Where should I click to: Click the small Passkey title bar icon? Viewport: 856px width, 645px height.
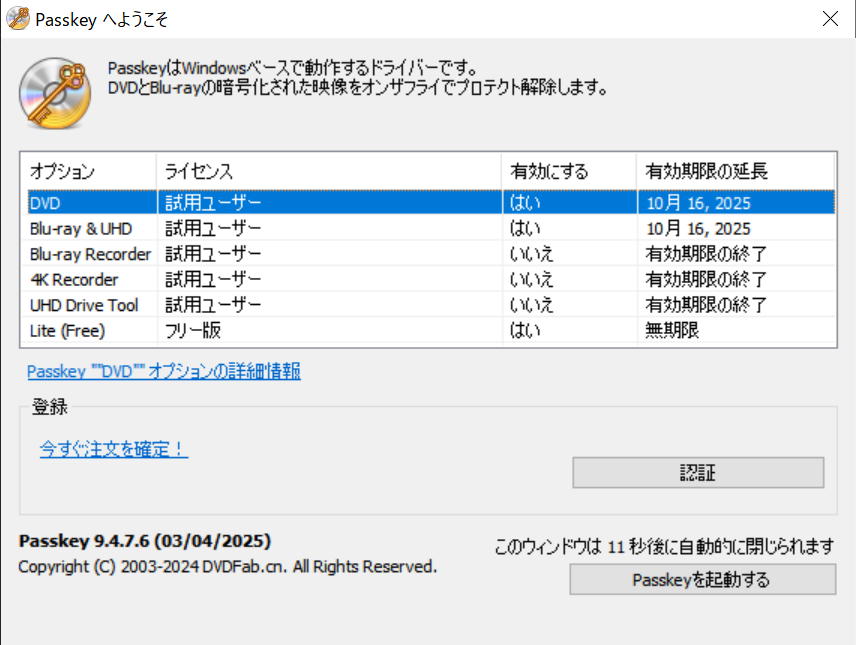(18, 19)
